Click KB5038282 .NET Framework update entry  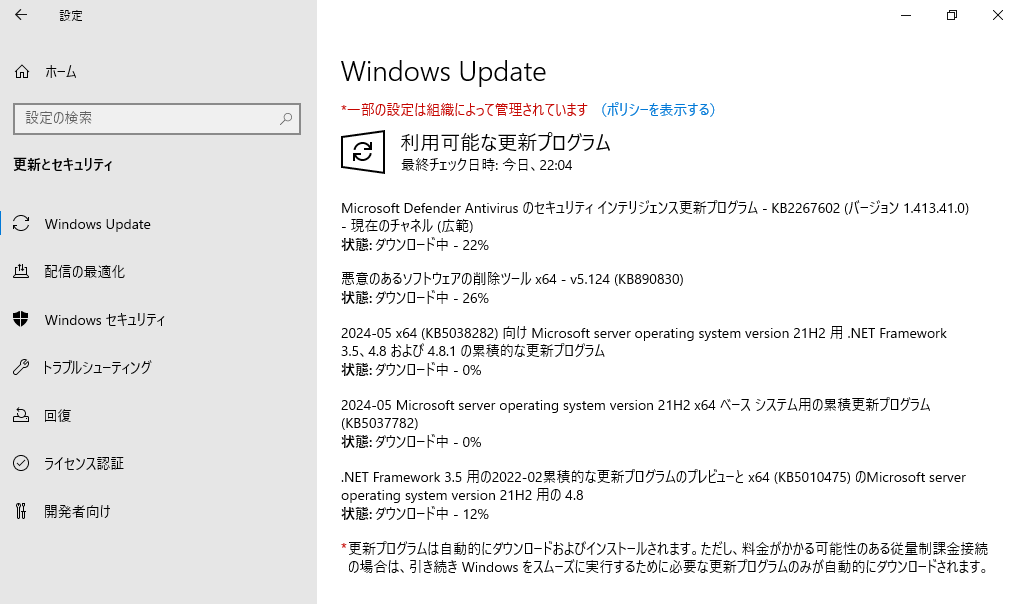click(644, 342)
